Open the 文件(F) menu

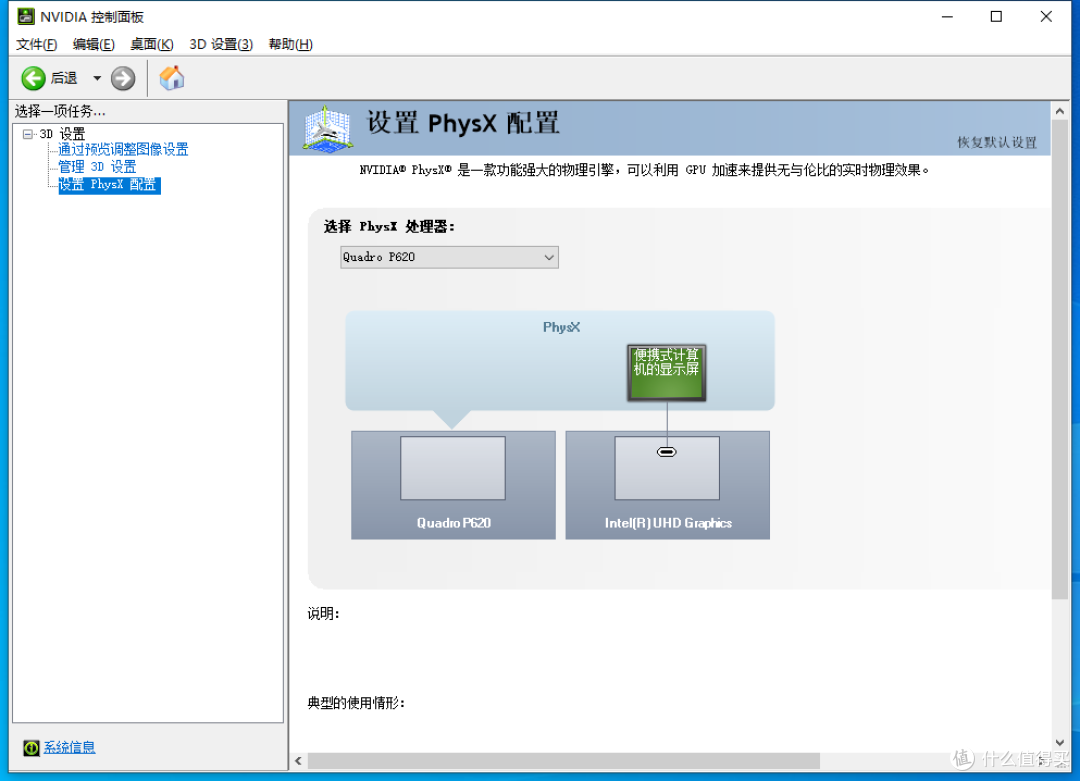coord(36,44)
